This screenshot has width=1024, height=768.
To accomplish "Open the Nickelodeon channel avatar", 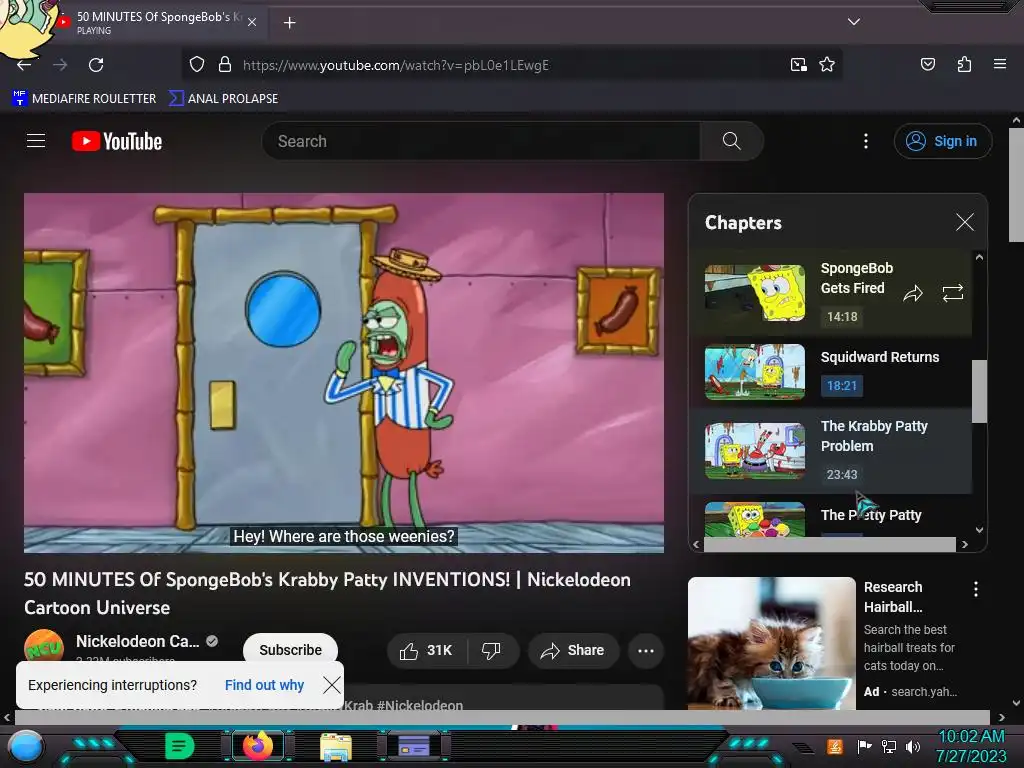I will tap(44, 646).
